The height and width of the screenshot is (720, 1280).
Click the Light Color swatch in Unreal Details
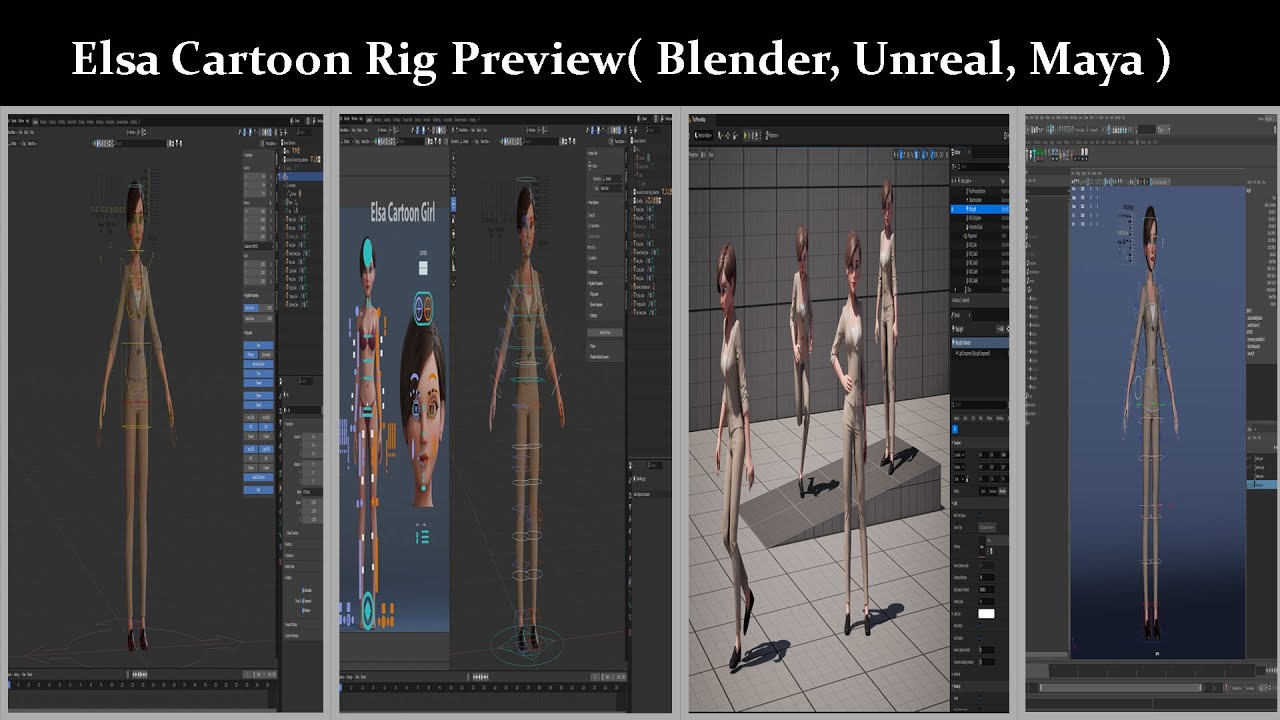click(x=986, y=613)
